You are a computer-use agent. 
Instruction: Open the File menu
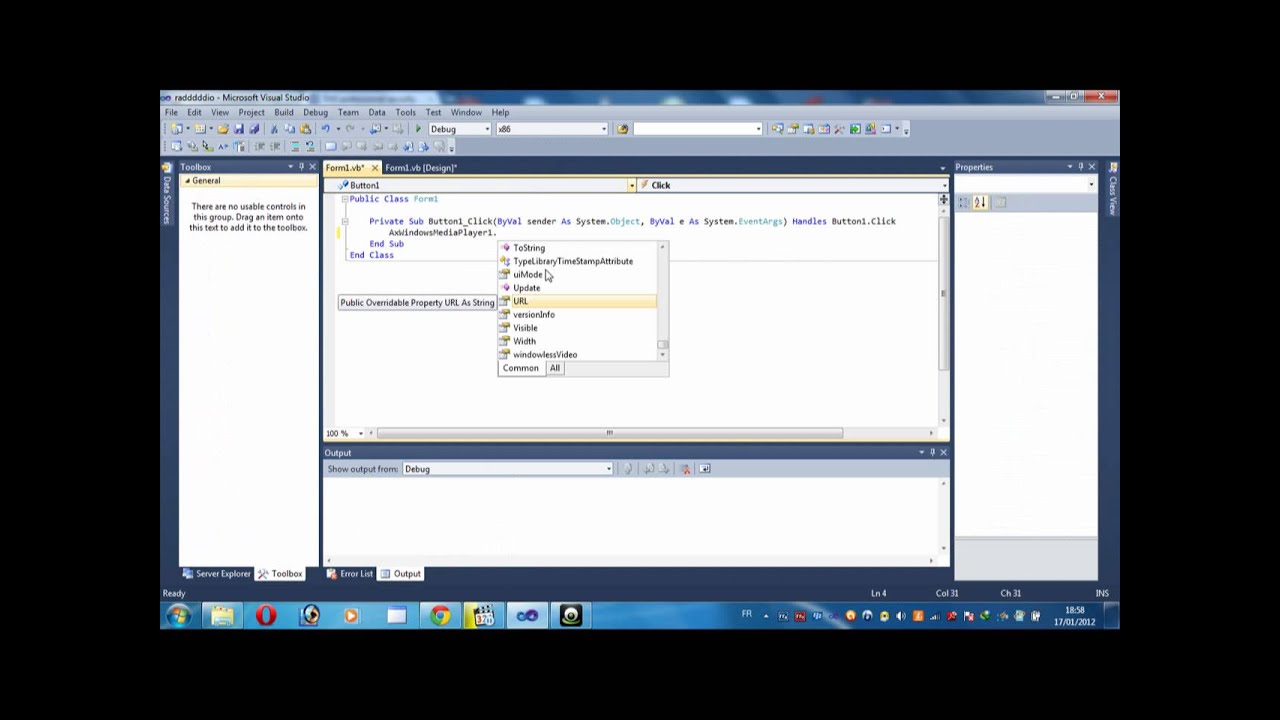coord(171,113)
